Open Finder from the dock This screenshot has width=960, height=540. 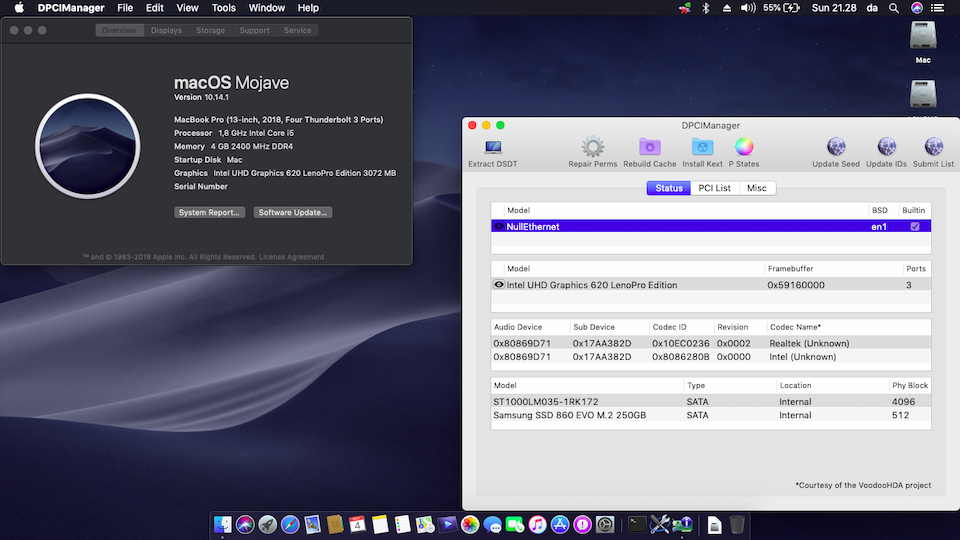(x=222, y=525)
